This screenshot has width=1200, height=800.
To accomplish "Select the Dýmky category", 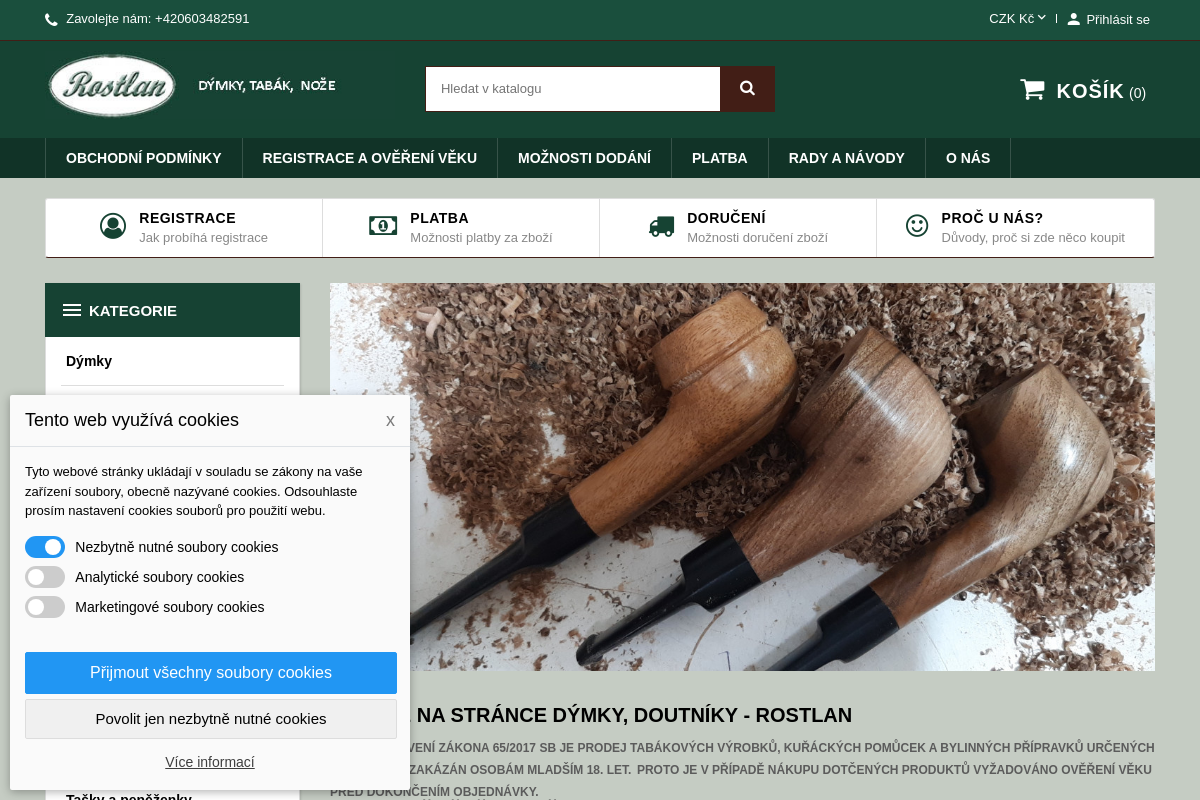I will [89, 361].
